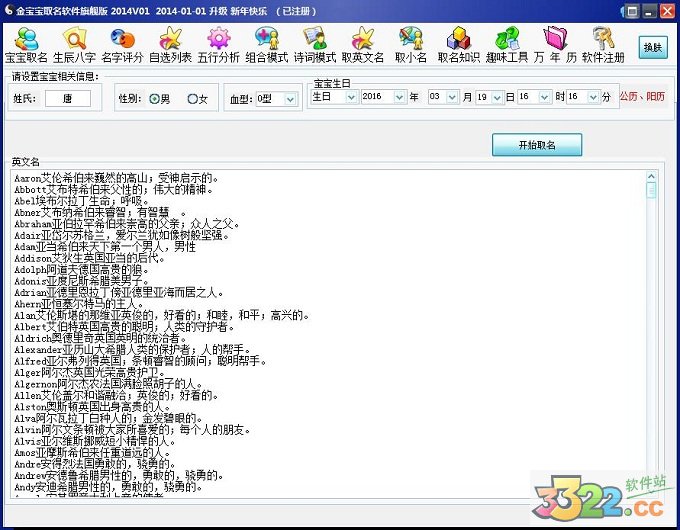The width and height of the screenshot is (680, 530).
Task: Select the Adonis name entry
Action: pyautogui.click(x=82, y=281)
